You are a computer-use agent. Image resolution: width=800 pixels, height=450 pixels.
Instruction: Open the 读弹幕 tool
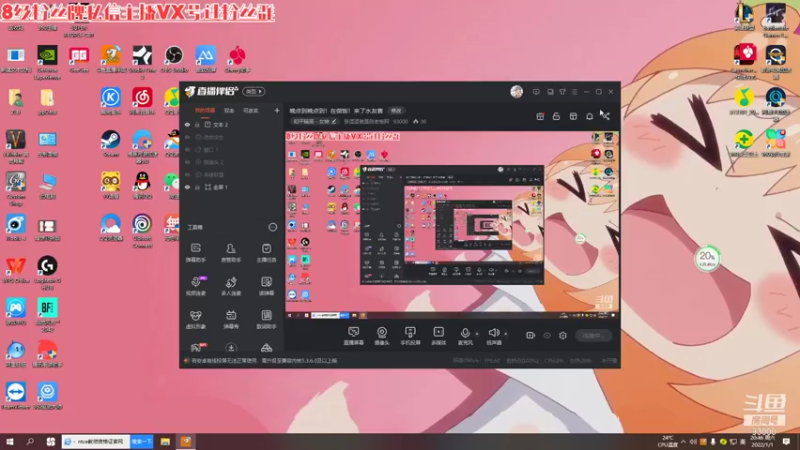click(x=266, y=286)
